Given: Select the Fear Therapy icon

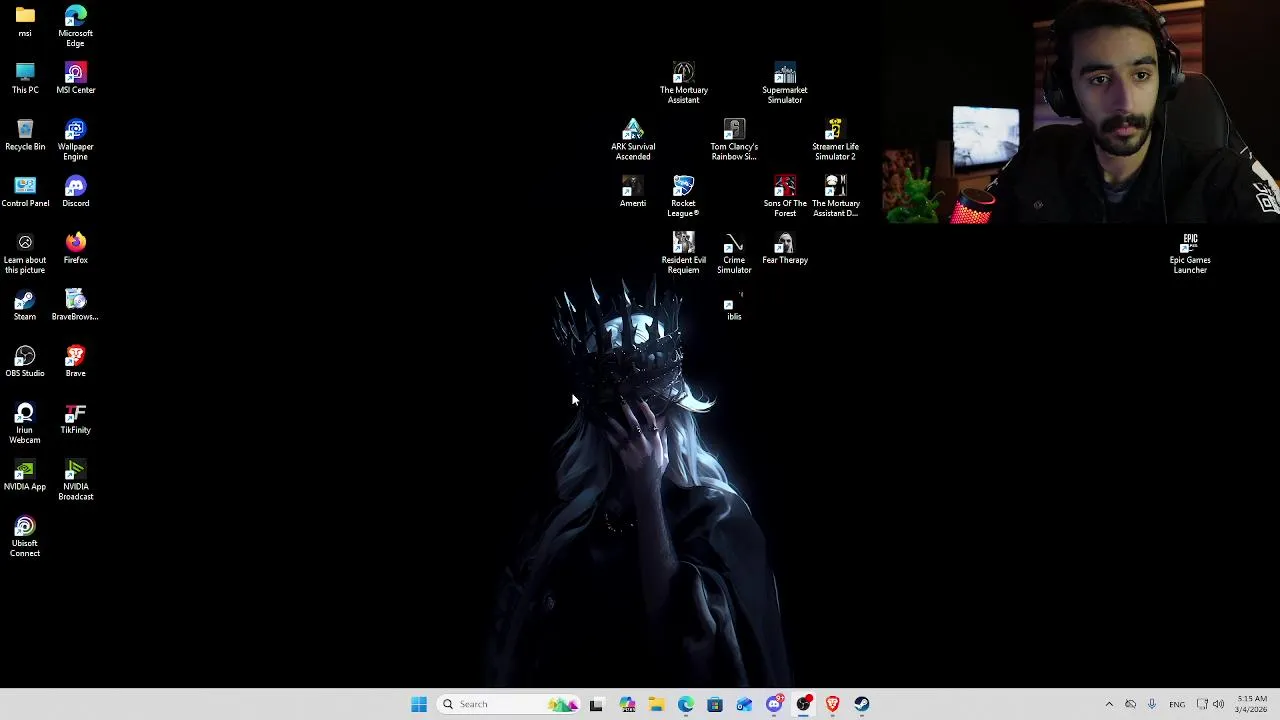Looking at the screenshot, I should [x=785, y=248].
